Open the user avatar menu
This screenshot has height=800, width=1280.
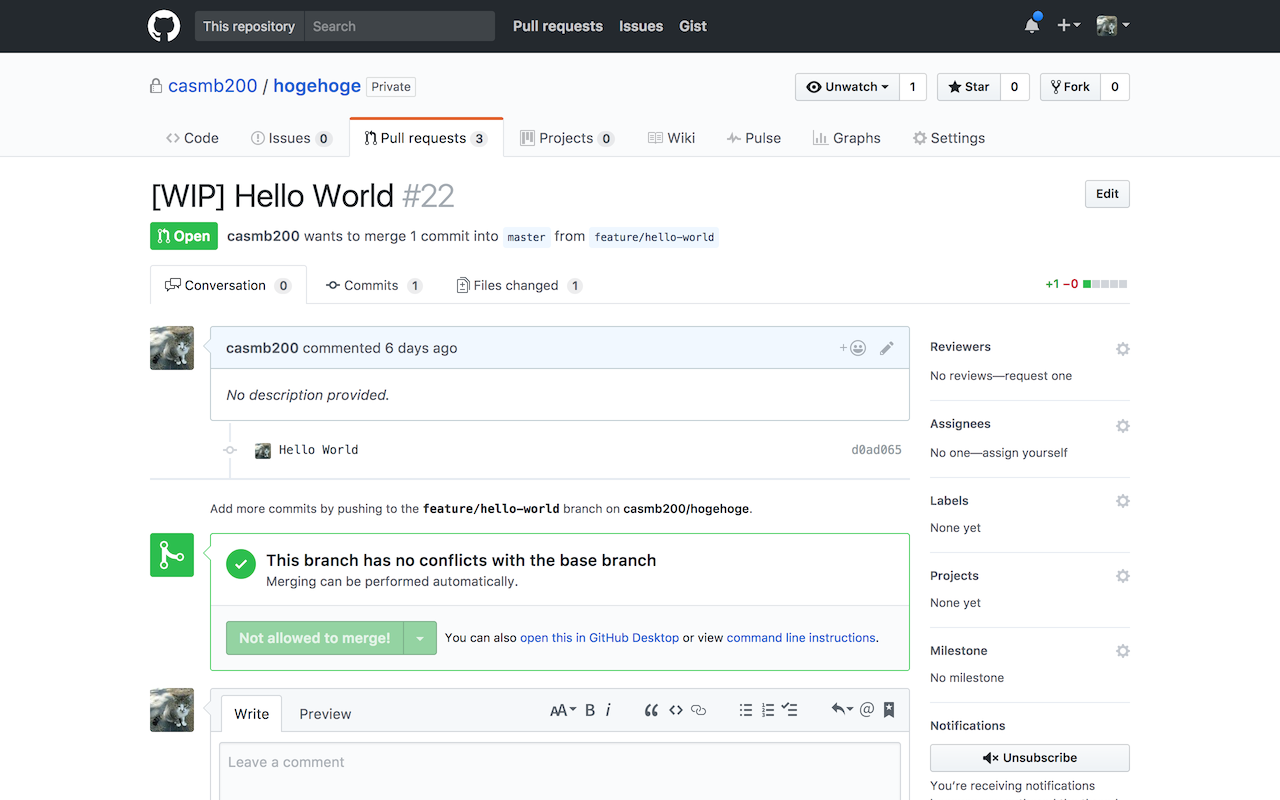1112,26
